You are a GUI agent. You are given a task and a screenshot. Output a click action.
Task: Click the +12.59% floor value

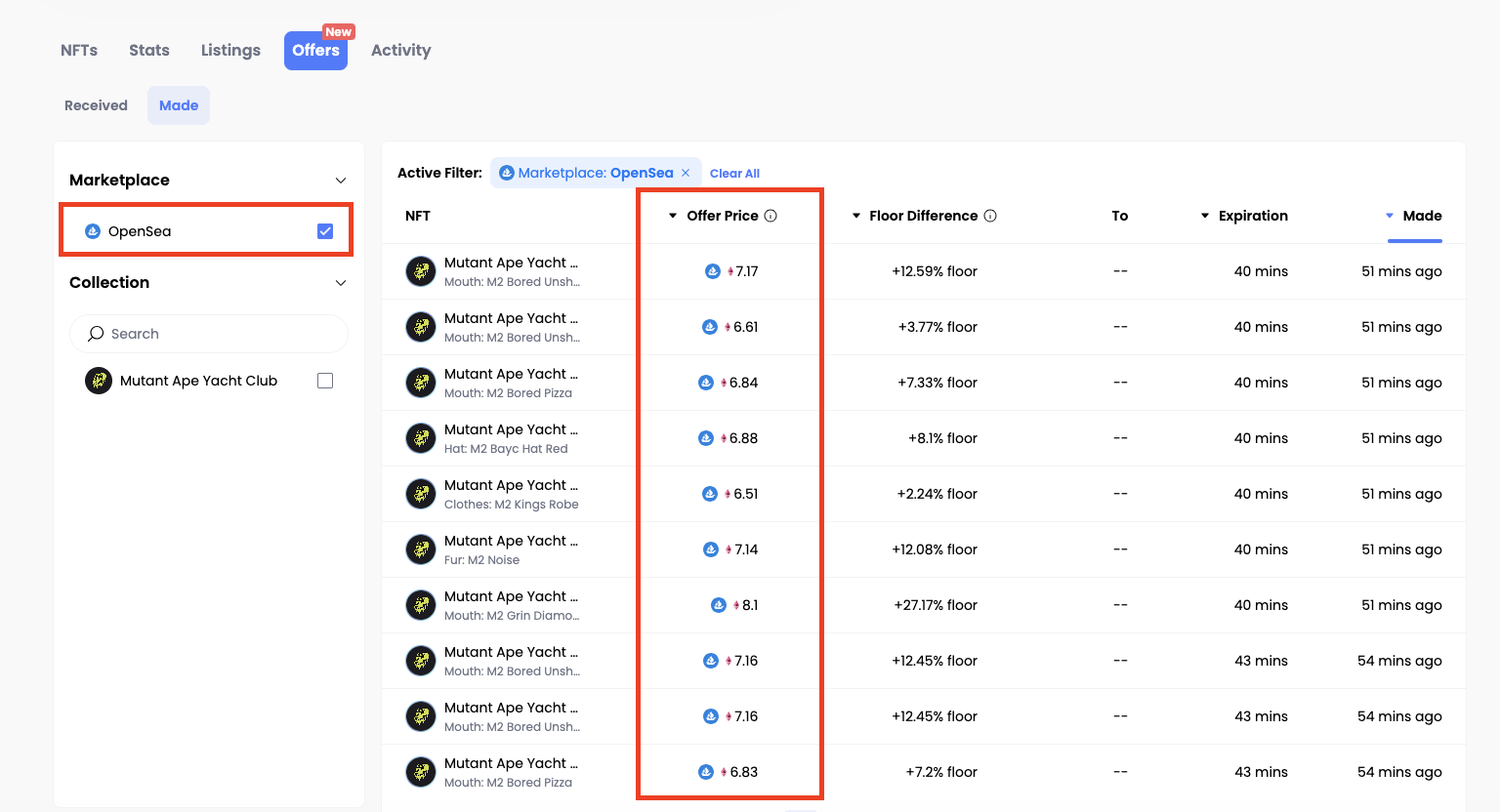coord(935,271)
